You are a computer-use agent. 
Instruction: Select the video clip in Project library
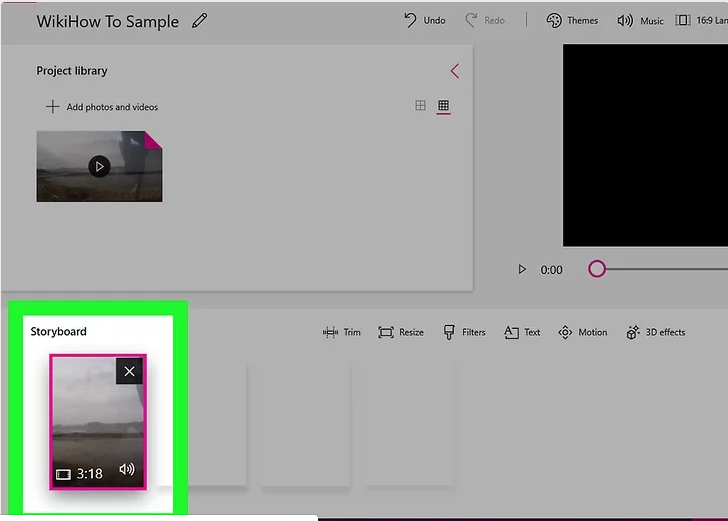99,166
